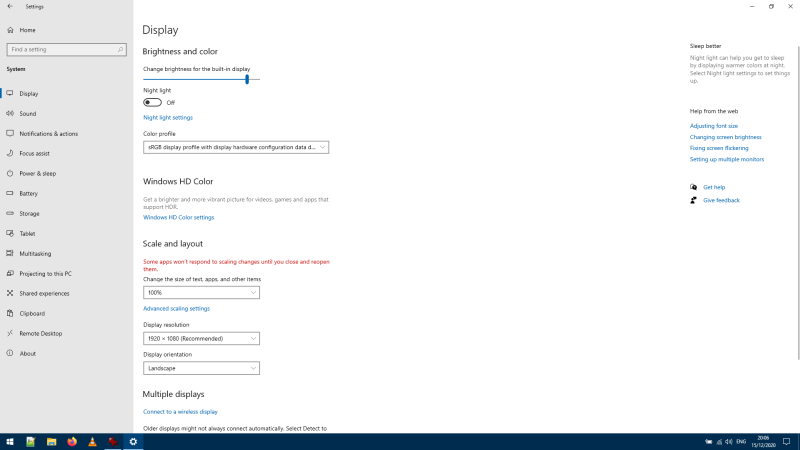Open Sound settings from sidebar
The height and width of the screenshot is (450, 800).
28,114
